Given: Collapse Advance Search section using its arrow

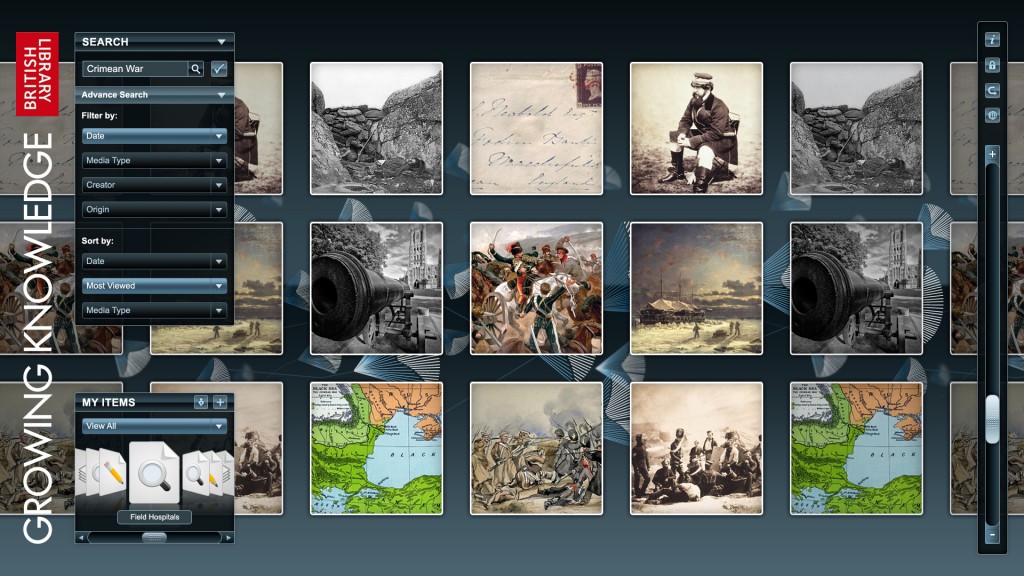Looking at the screenshot, I should pyautogui.click(x=221, y=95).
